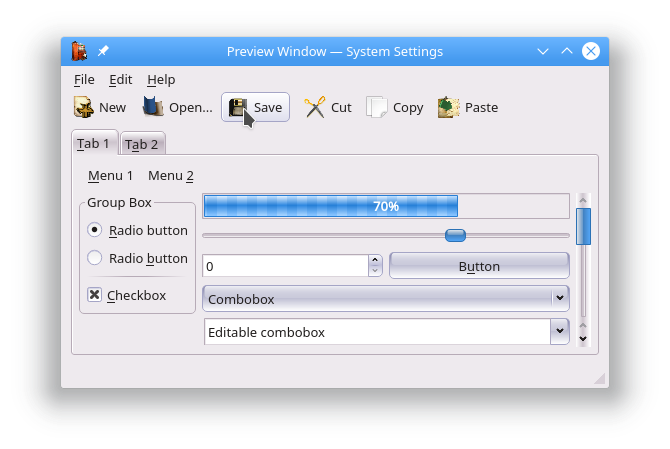Click inside the spinbox number field
Viewport: 670px width, 449px height.
pos(285,266)
